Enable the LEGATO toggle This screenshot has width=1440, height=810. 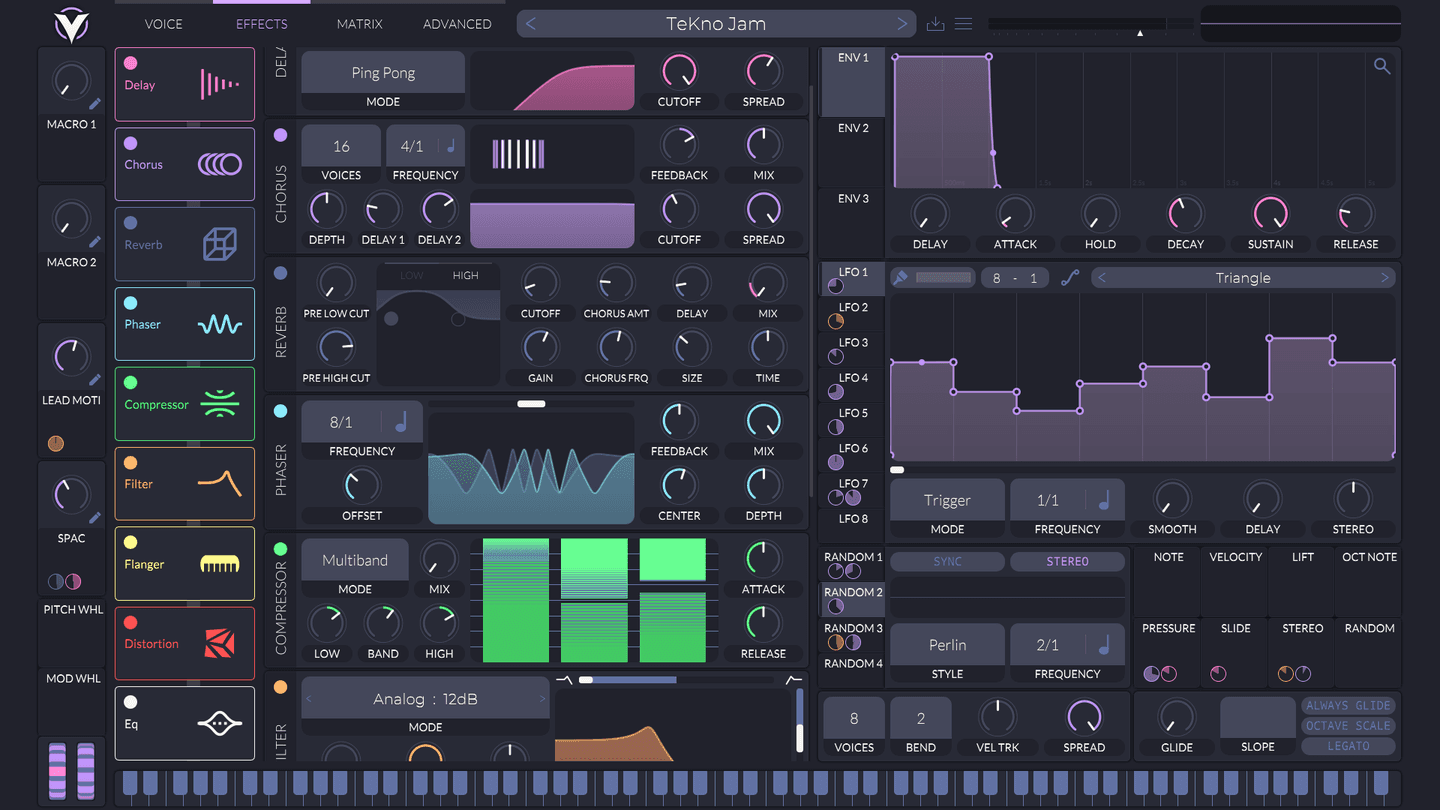click(1348, 746)
